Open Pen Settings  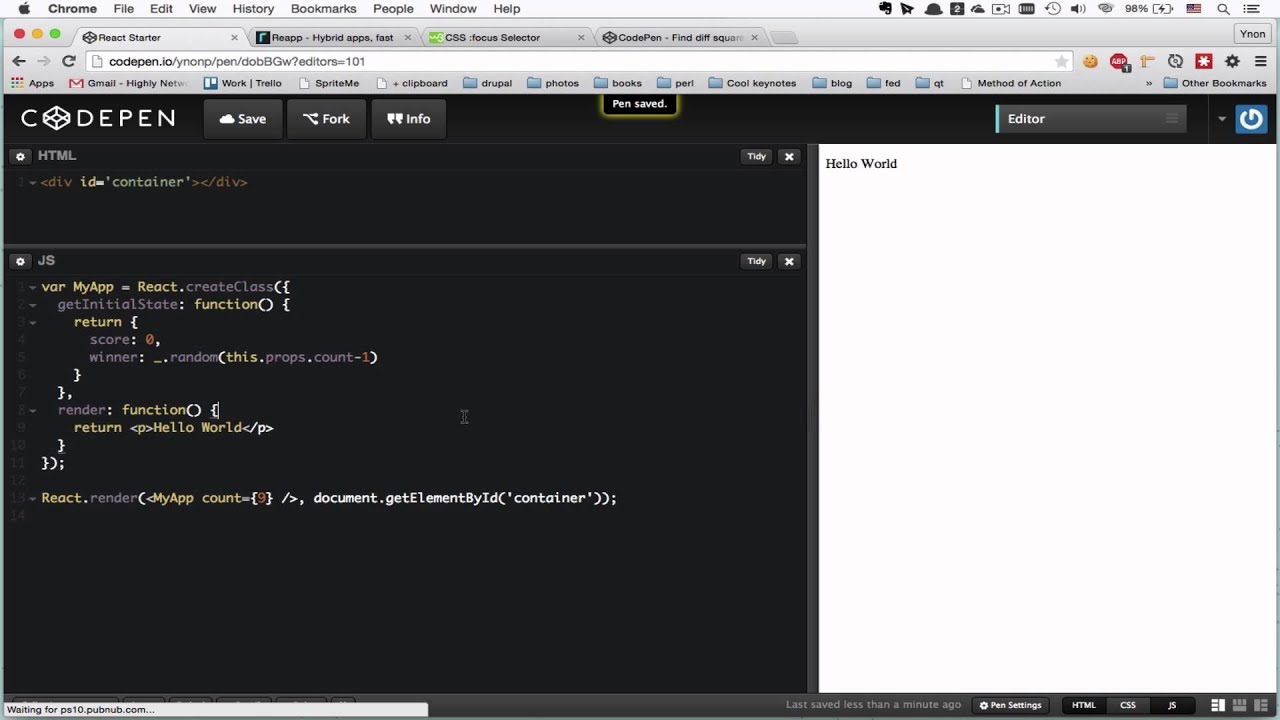point(1011,705)
